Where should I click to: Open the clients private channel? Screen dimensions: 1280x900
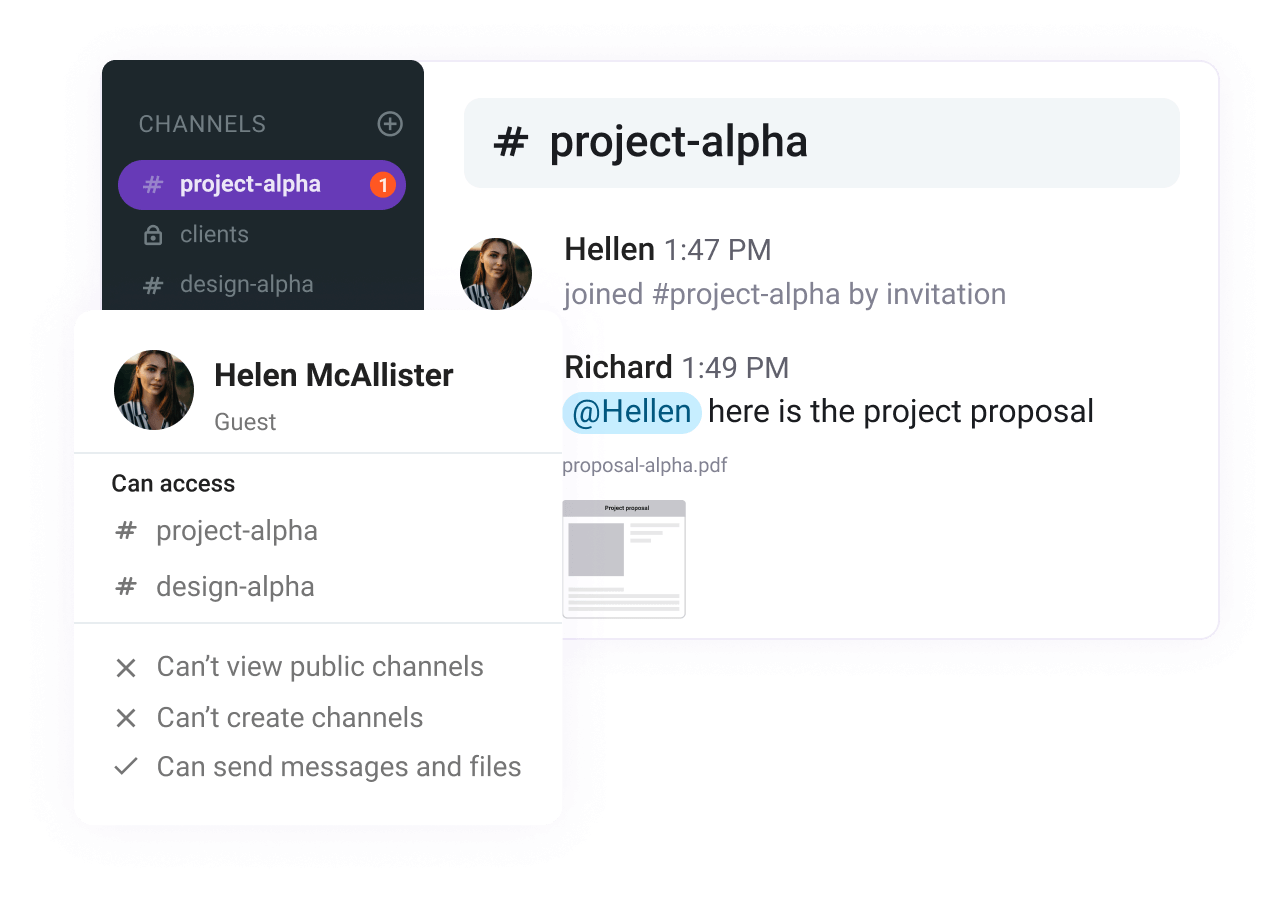[x=214, y=235]
